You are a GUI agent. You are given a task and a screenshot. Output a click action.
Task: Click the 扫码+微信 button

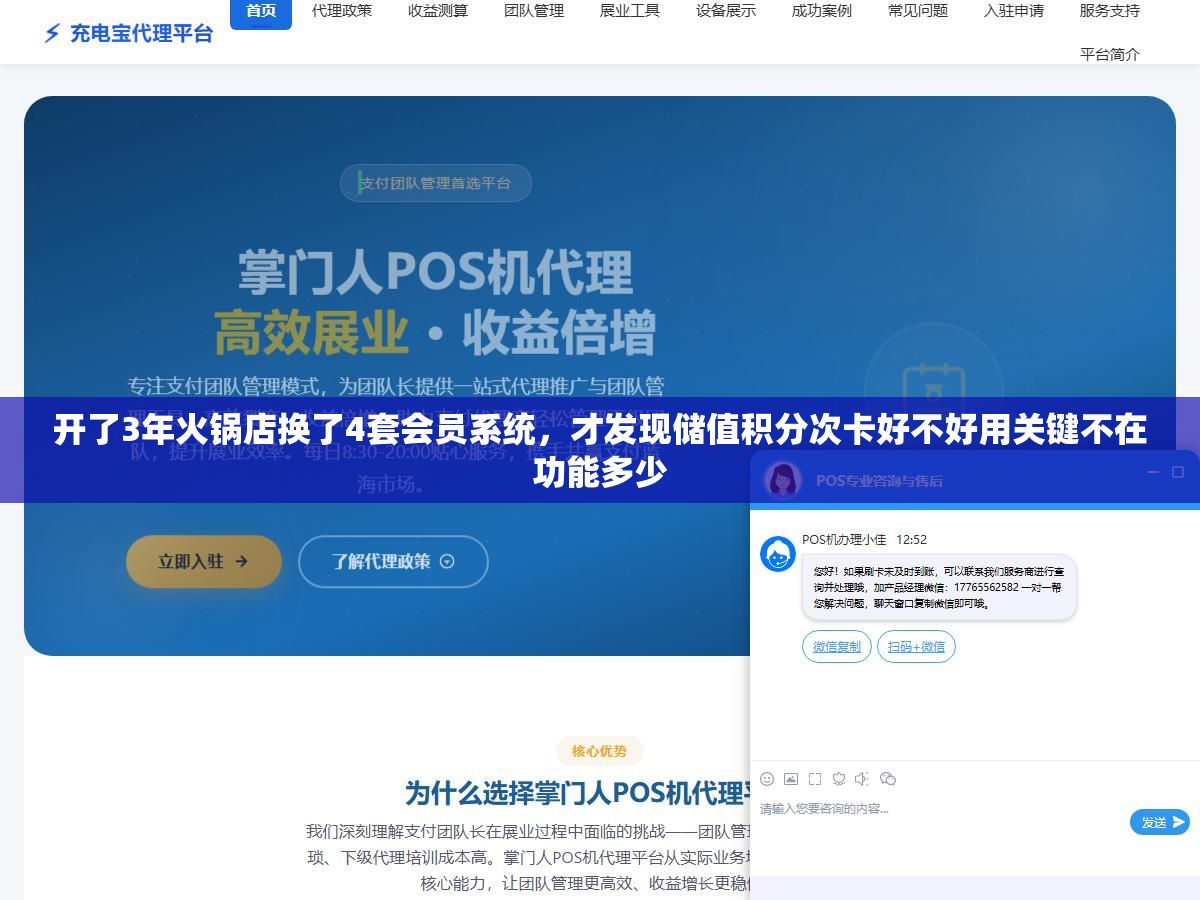[916, 646]
